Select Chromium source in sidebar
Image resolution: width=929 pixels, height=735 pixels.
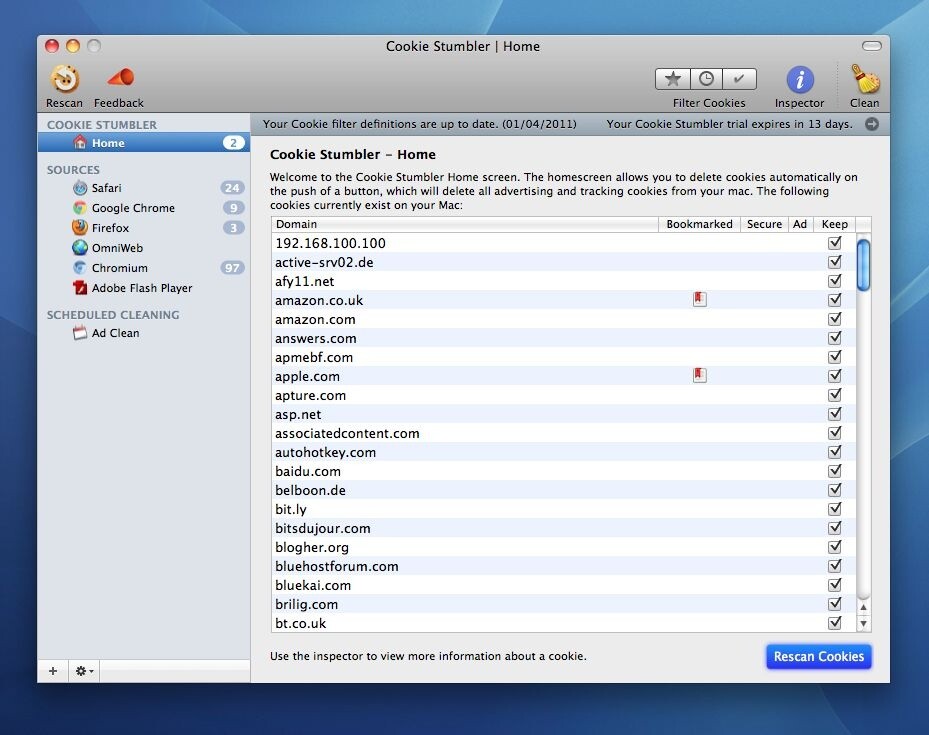pos(144,268)
